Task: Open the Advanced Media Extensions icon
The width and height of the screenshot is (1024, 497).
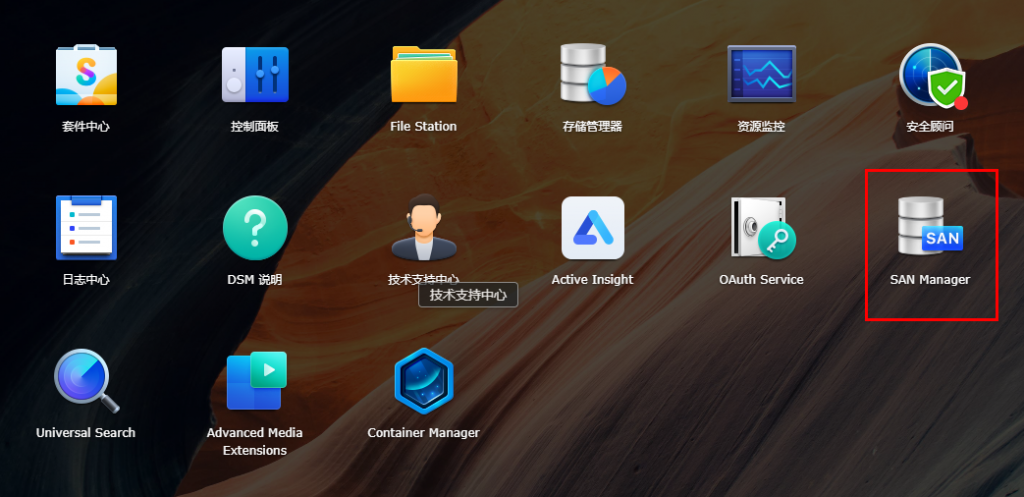Action: tap(256, 381)
